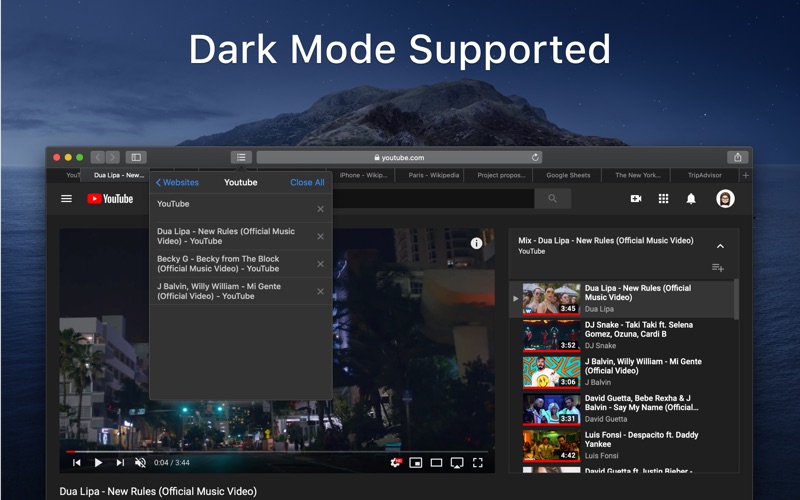Click the playlist scrollbar

(x=736, y=299)
